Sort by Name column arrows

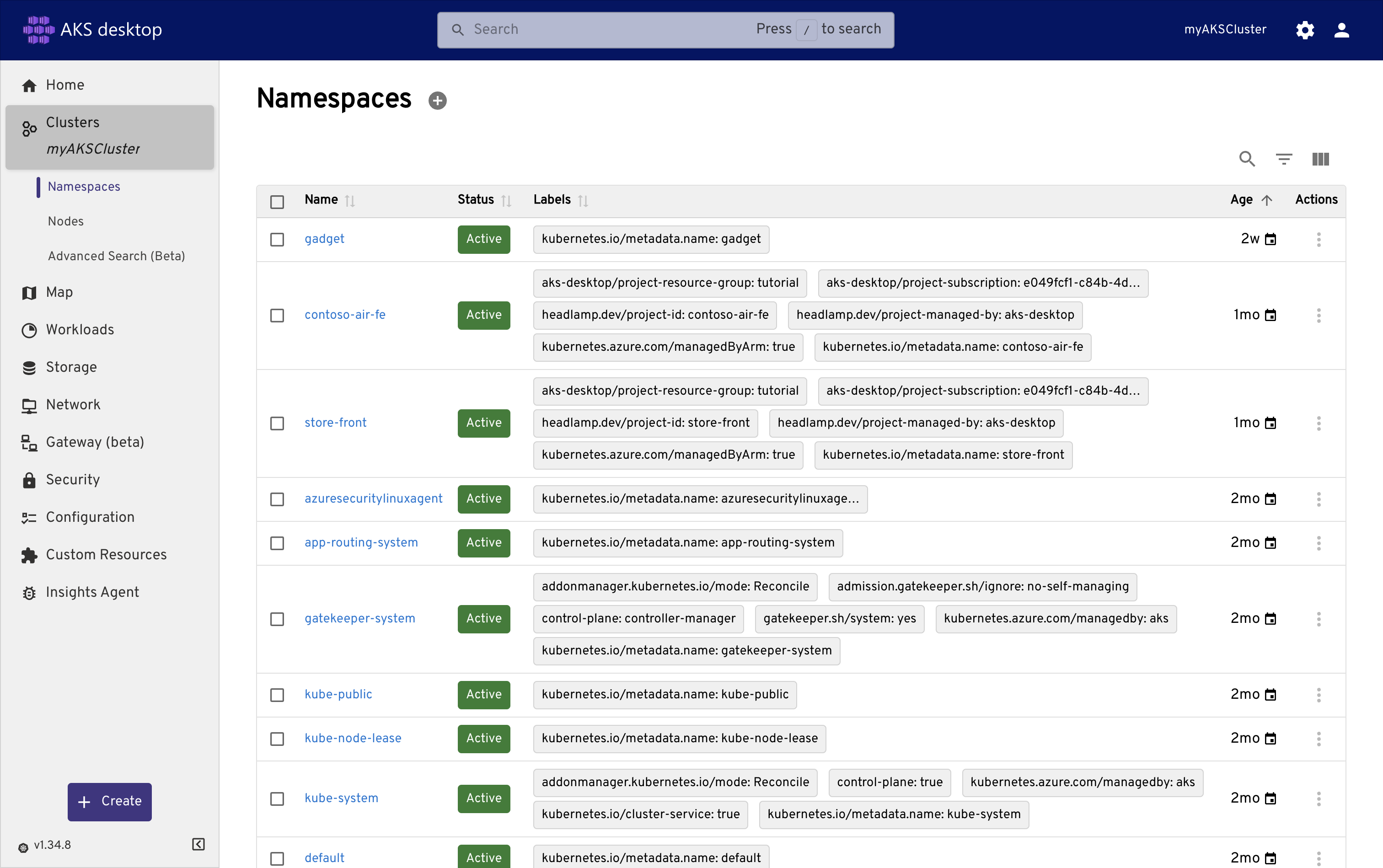coord(349,200)
